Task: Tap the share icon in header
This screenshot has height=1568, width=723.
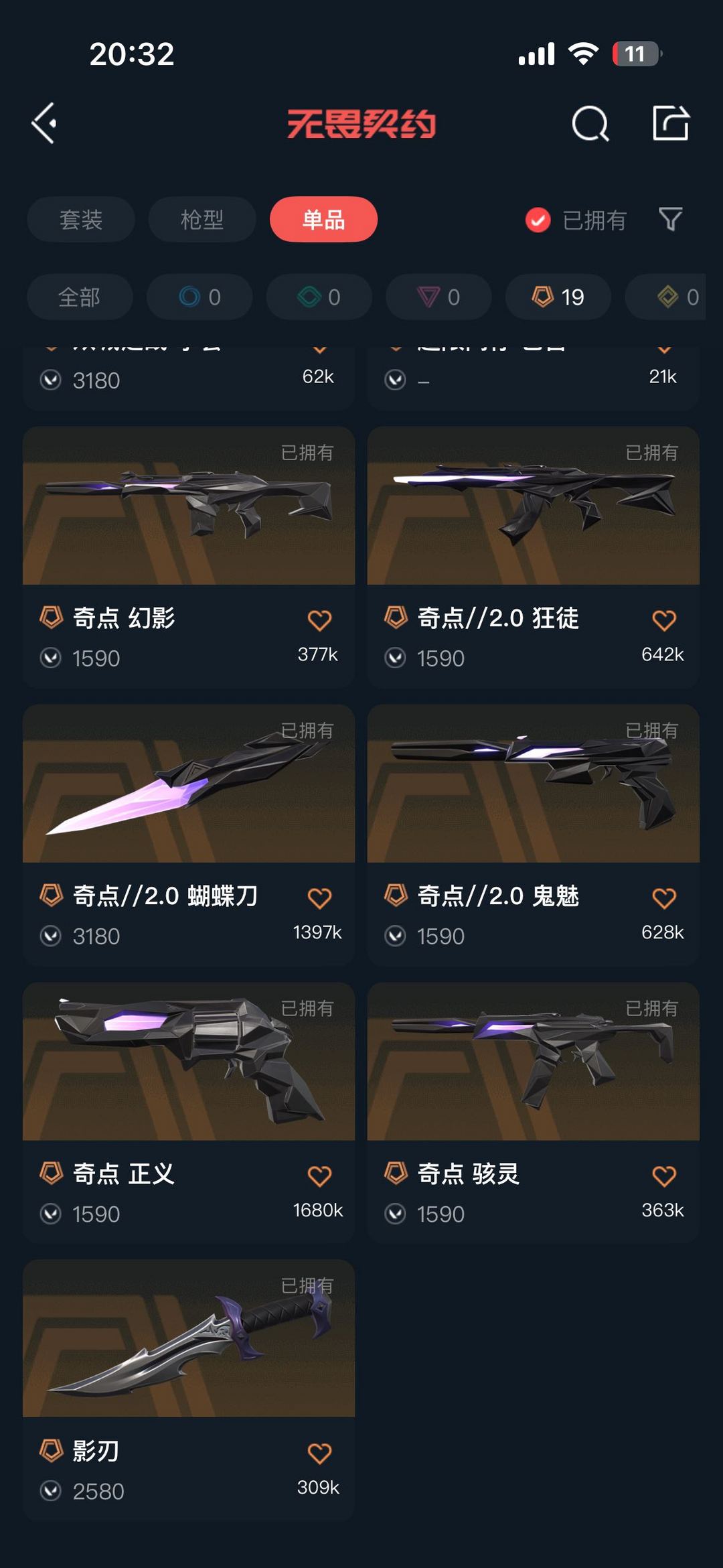Action: coord(671,123)
